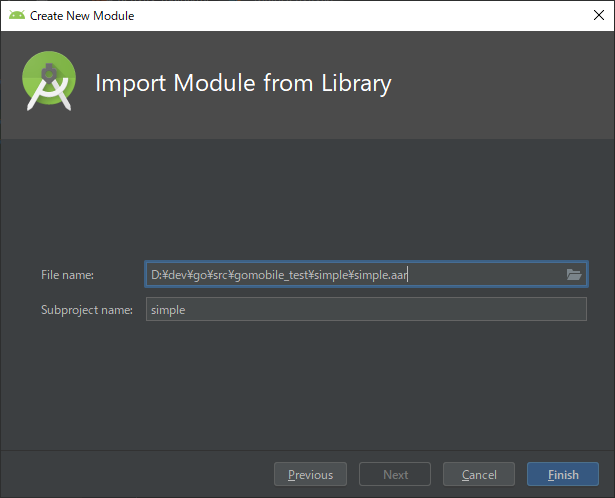
Task: Close the Create New Module dialog
Action: coord(591,16)
